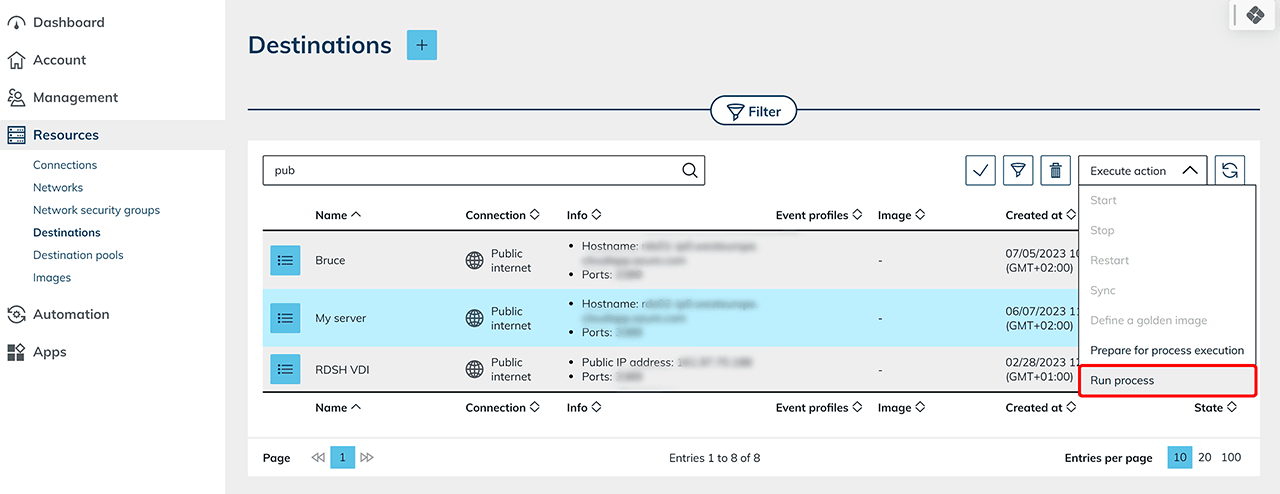Open the list menu icon for My server
The height and width of the screenshot is (494, 1280).
285,318
